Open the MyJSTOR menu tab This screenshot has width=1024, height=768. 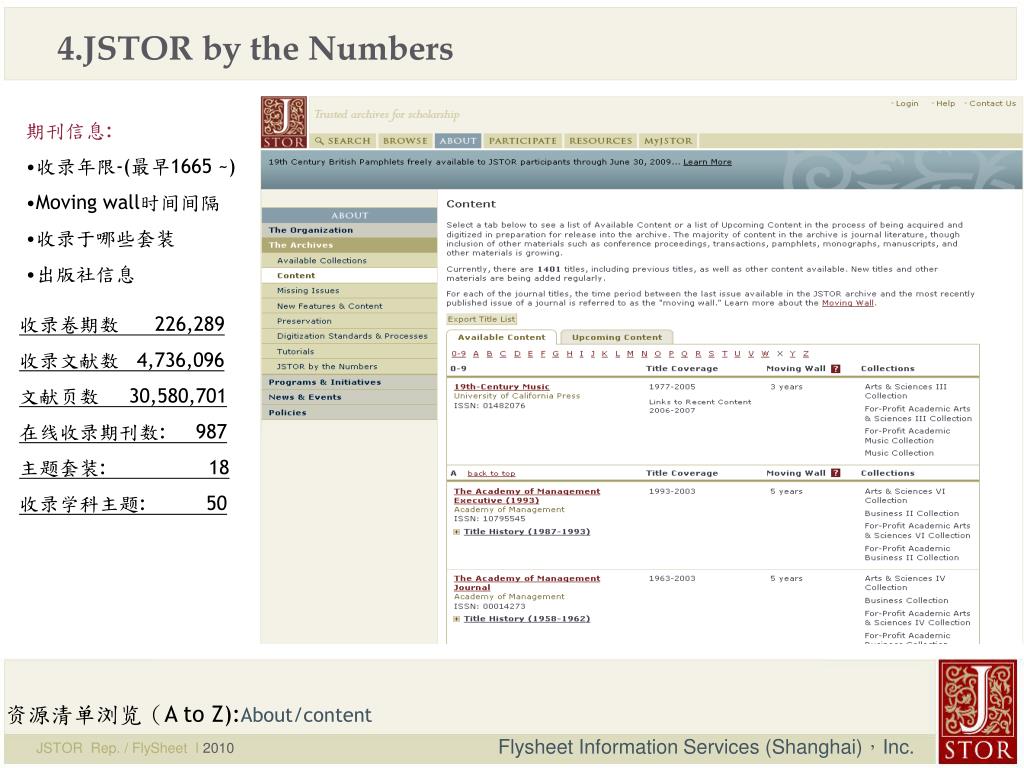(668, 140)
